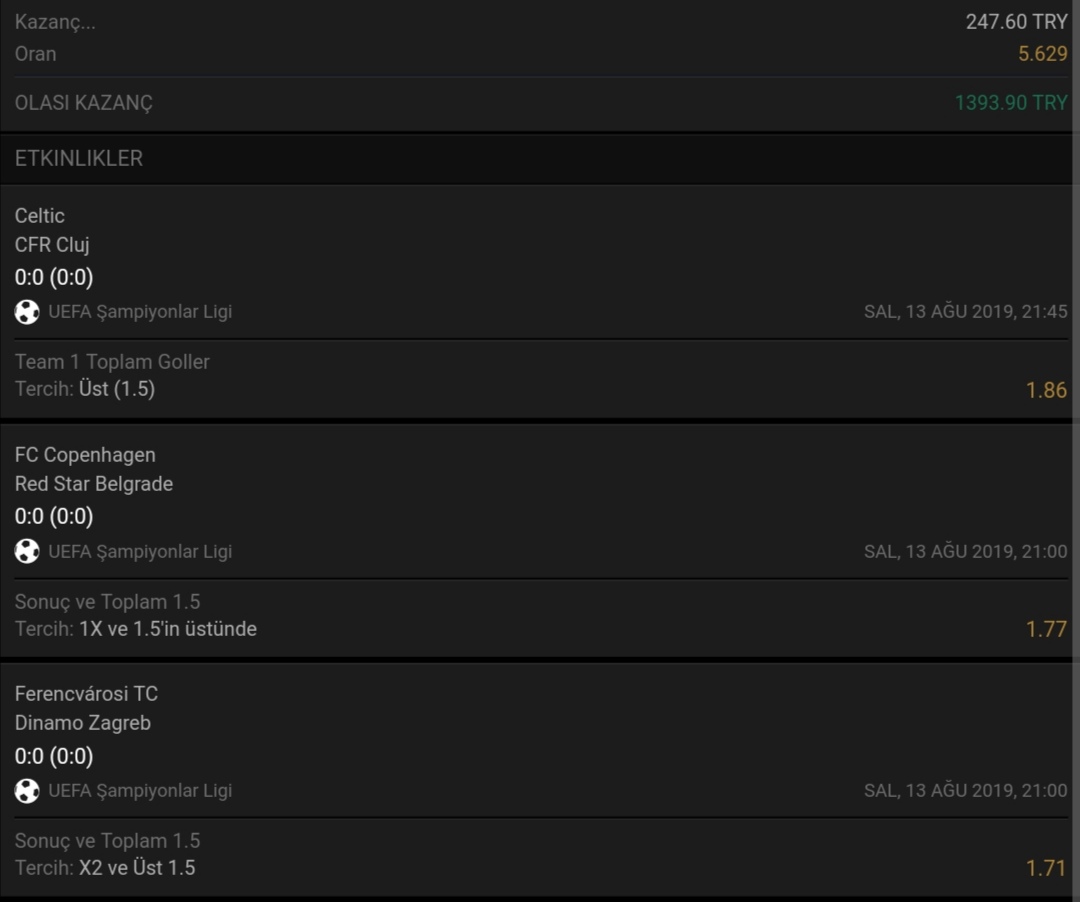
Task: Click soccer ball icon in Celtic match
Action: [27, 312]
